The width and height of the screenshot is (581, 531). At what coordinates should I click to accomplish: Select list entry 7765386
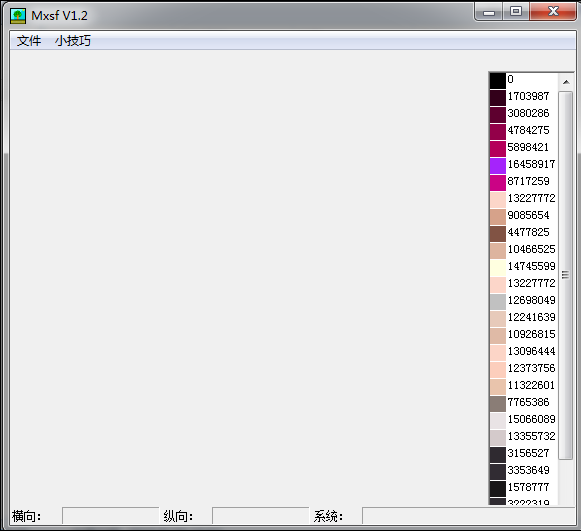point(524,402)
